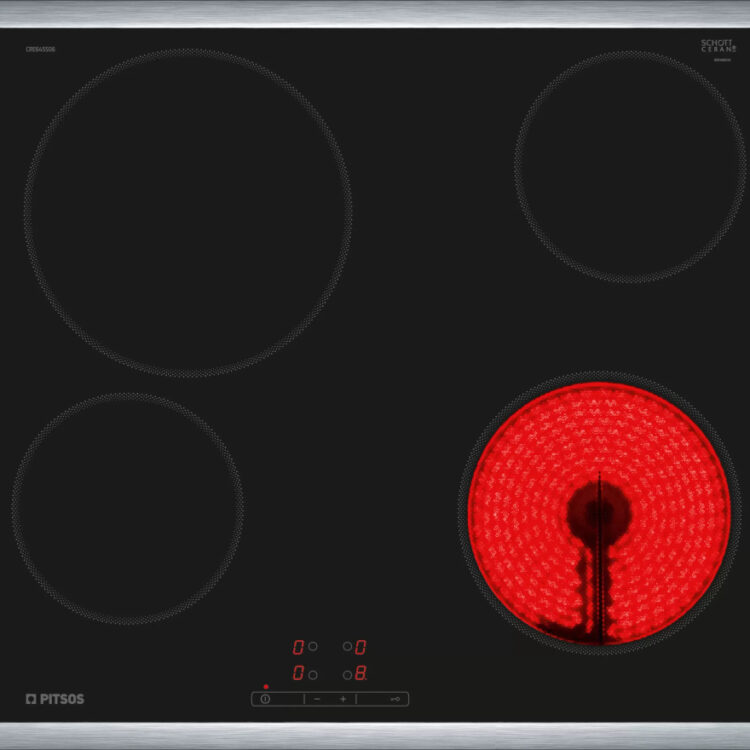This screenshot has height=750, width=750.
Task: Click the model number text top-left
Action: [x=41, y=49]
